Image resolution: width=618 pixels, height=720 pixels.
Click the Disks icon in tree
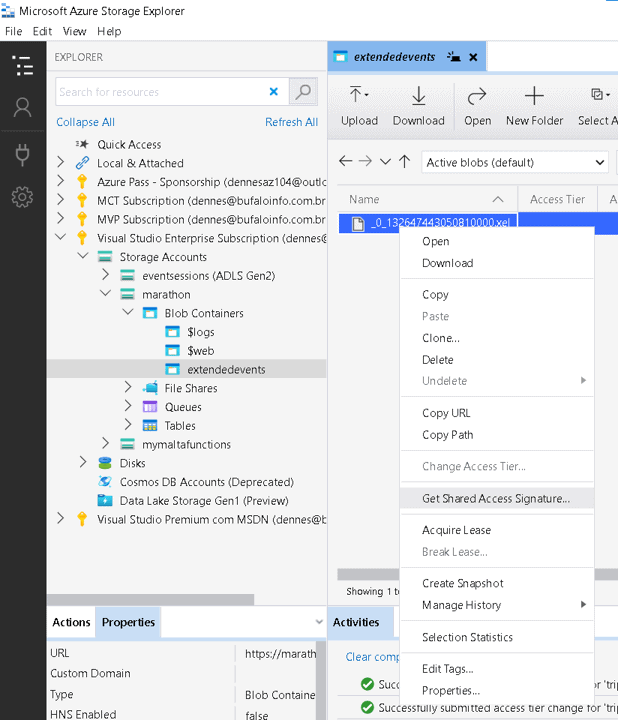point(105,463)
